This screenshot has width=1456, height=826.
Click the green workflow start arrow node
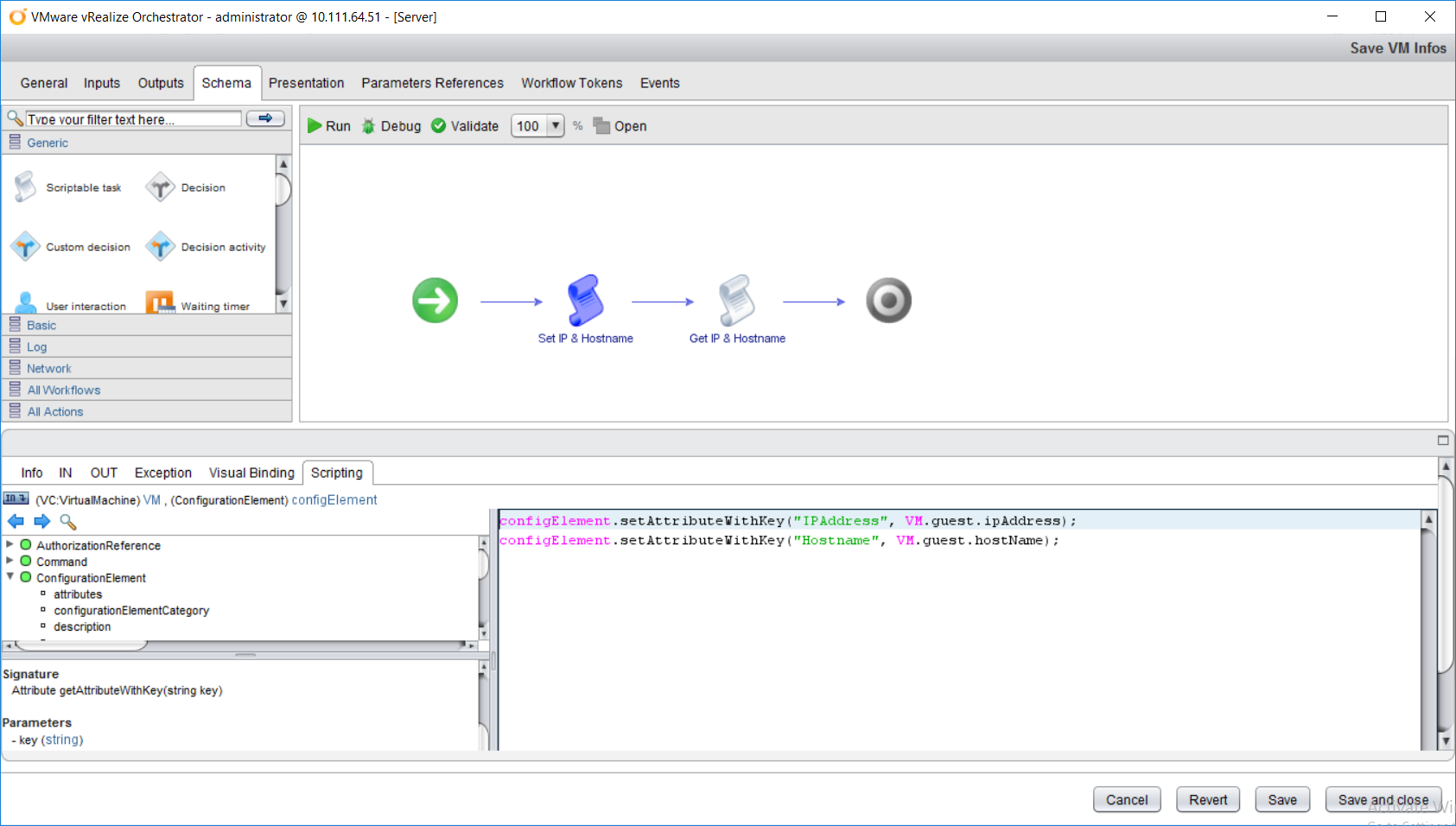pyautogui.click(x=435, y=301)
